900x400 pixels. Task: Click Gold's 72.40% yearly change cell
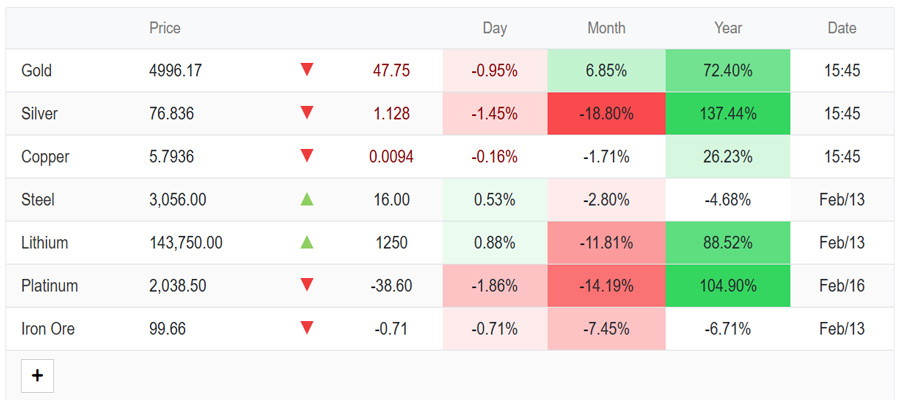coord(728,71)
